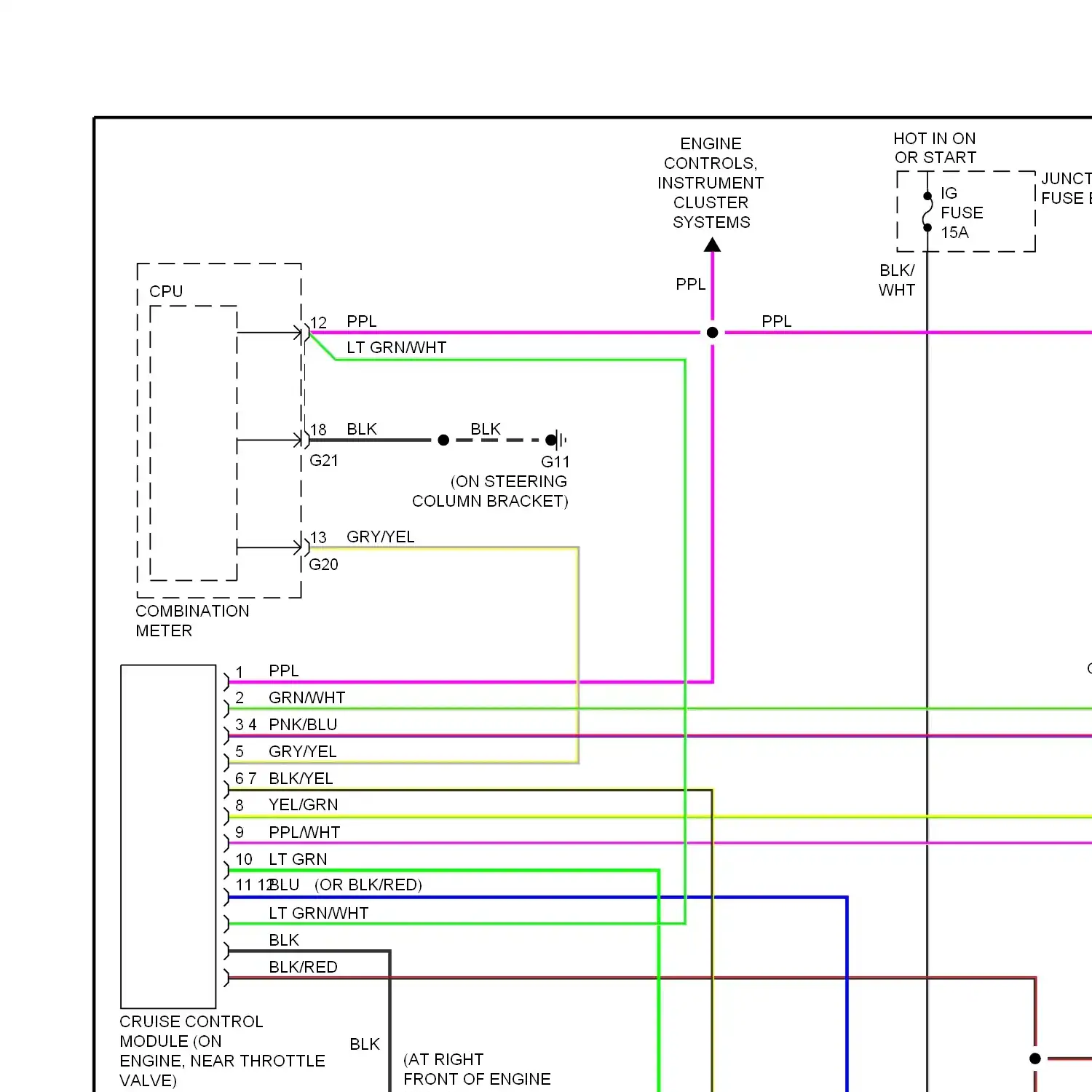Click the COMBINATION METER label
This screenshot has height=1092, width=1092.
pos(192,621)
